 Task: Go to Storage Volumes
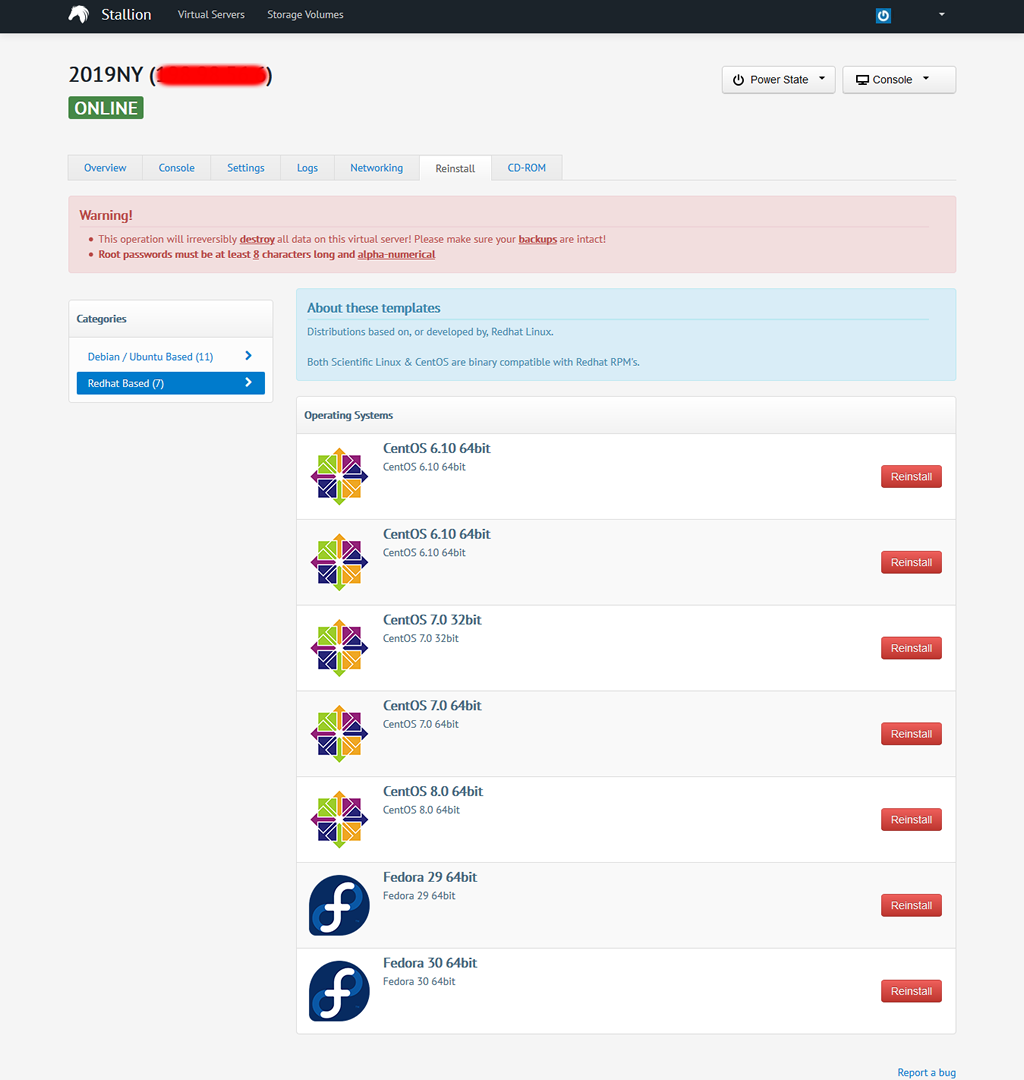pos(305,14)
